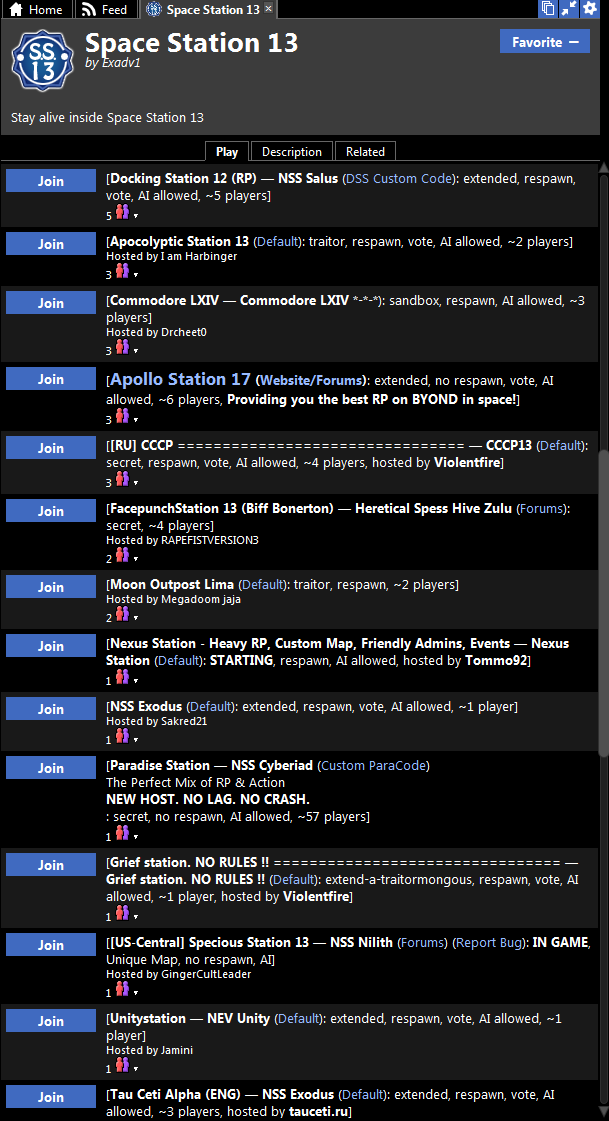Expand player list arrow for Specious Station 13
Viewport: 609px width, 1121px height.
[x=136, y=992]
